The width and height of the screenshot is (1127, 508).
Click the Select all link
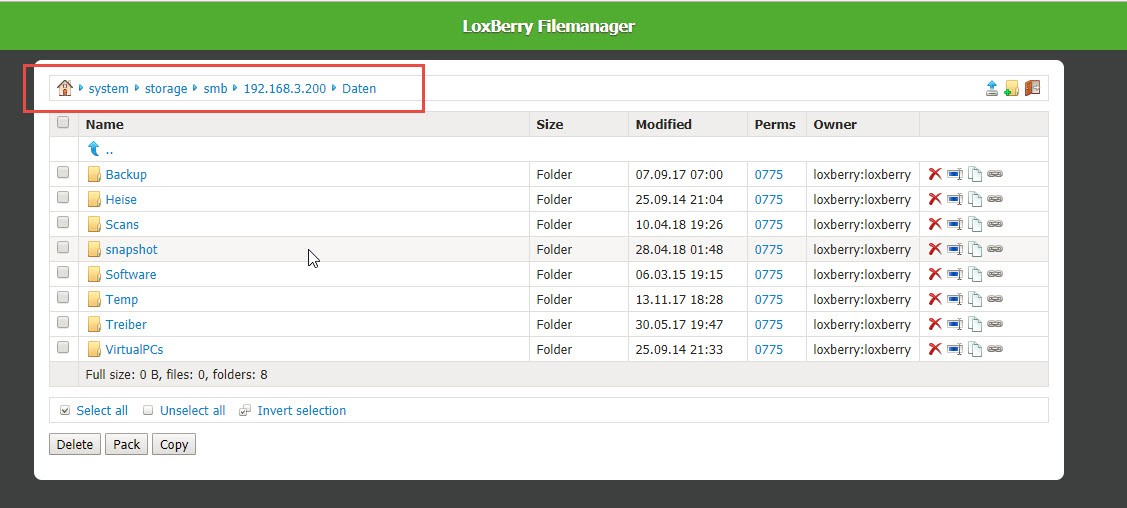tap(102, 410)
